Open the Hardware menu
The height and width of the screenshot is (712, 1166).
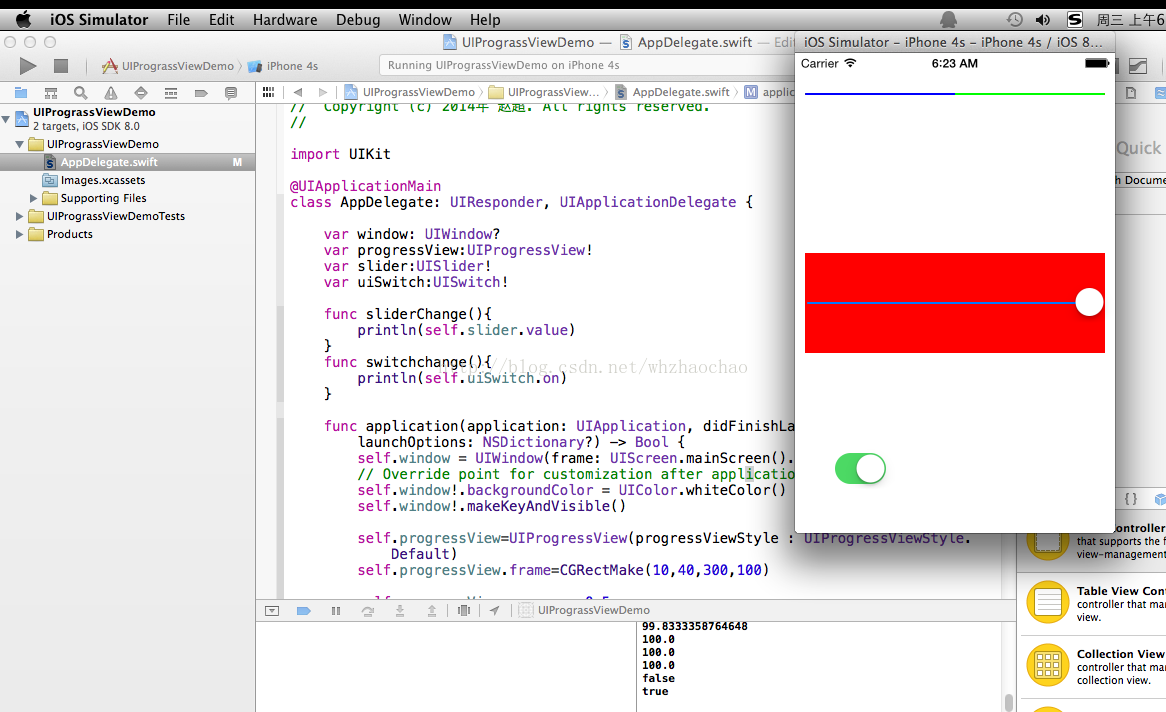(x=285, y=20)
